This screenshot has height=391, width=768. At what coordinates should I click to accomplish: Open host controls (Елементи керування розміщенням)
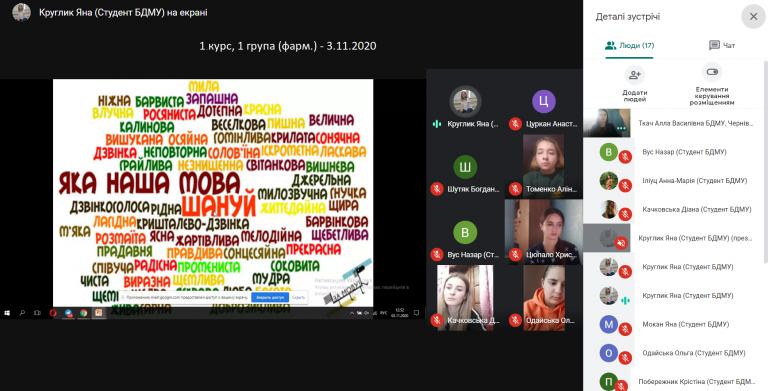[712, 73]
